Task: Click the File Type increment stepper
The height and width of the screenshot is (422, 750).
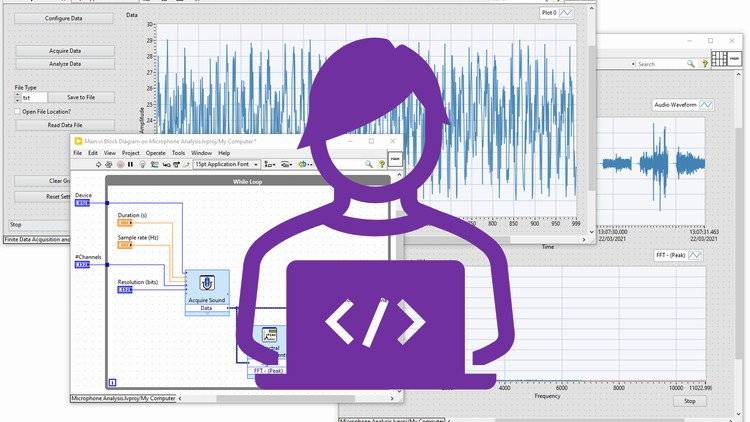Action: click(x=18, y=95)
